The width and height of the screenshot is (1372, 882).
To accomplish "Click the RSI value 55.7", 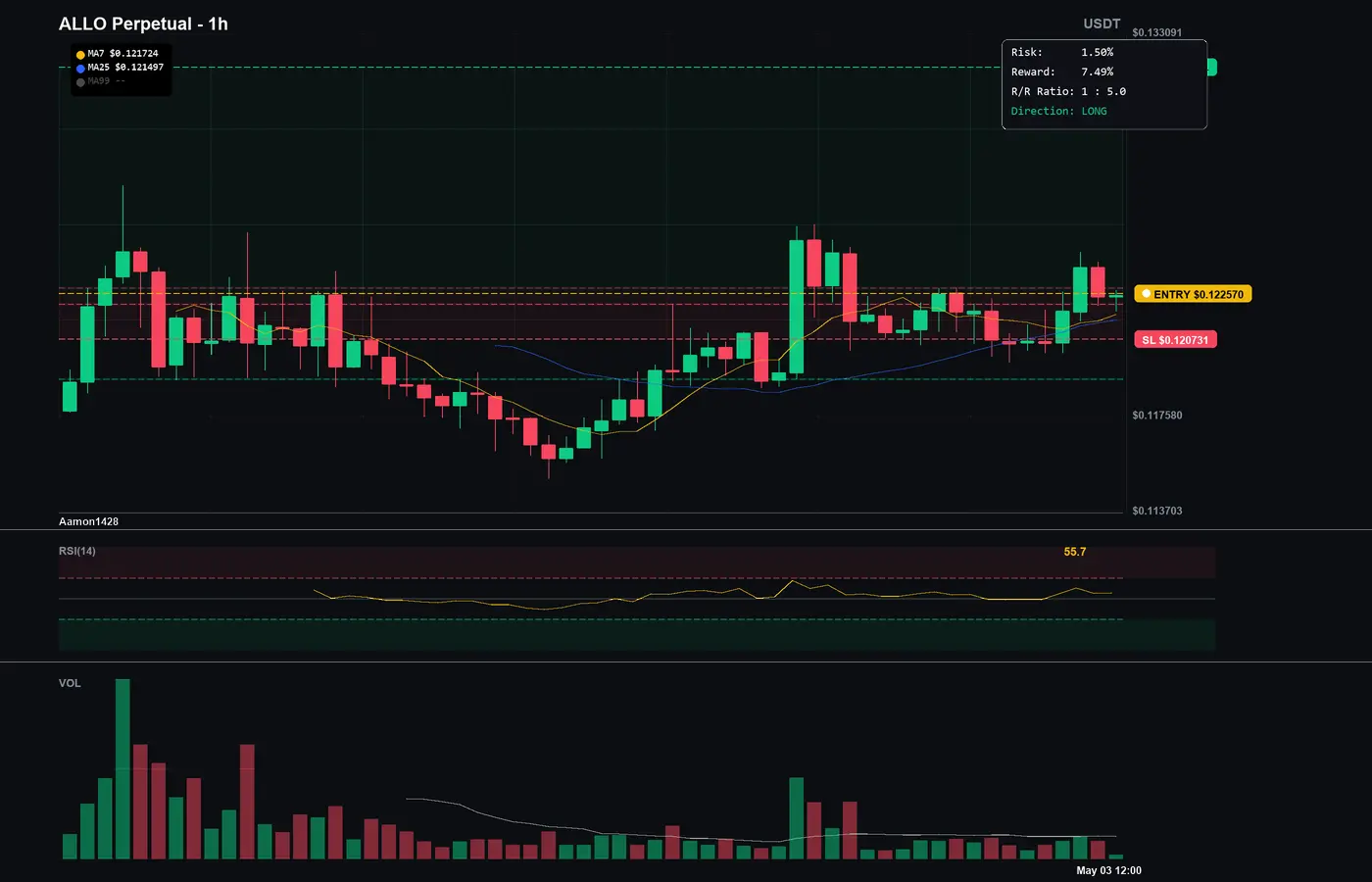I will [x=1075, y=552].
